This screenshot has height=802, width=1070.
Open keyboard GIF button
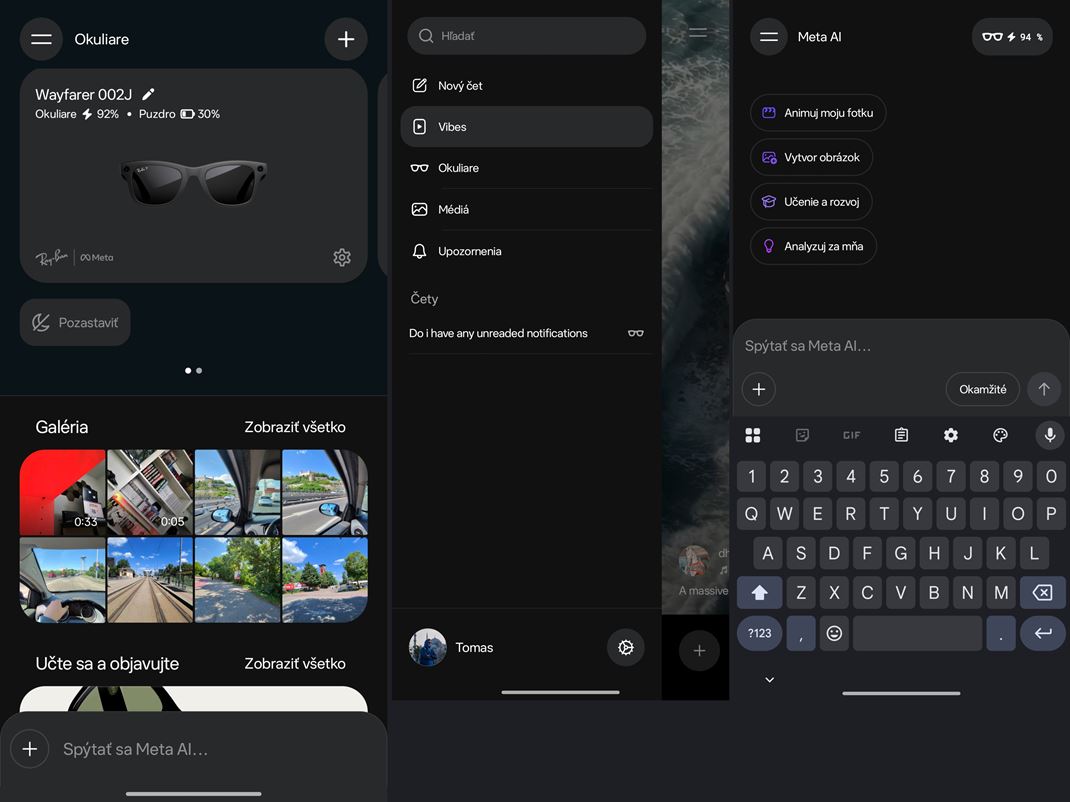pyautogui.click(x=852, y=435)
